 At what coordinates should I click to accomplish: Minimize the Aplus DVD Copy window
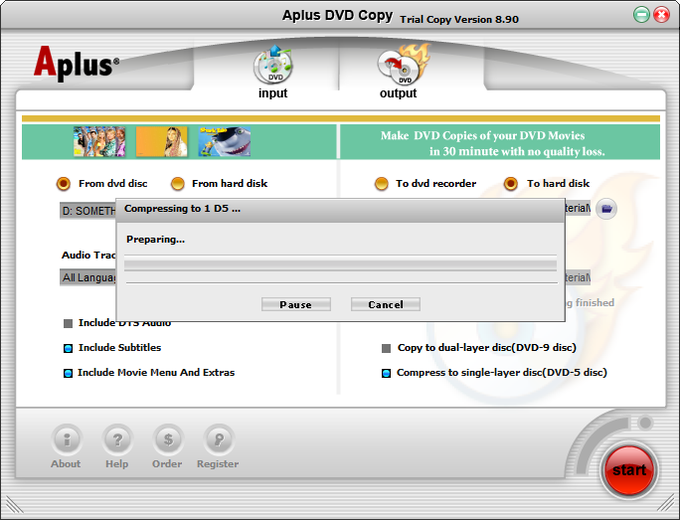pyautogui.click(x=641, y=15)
